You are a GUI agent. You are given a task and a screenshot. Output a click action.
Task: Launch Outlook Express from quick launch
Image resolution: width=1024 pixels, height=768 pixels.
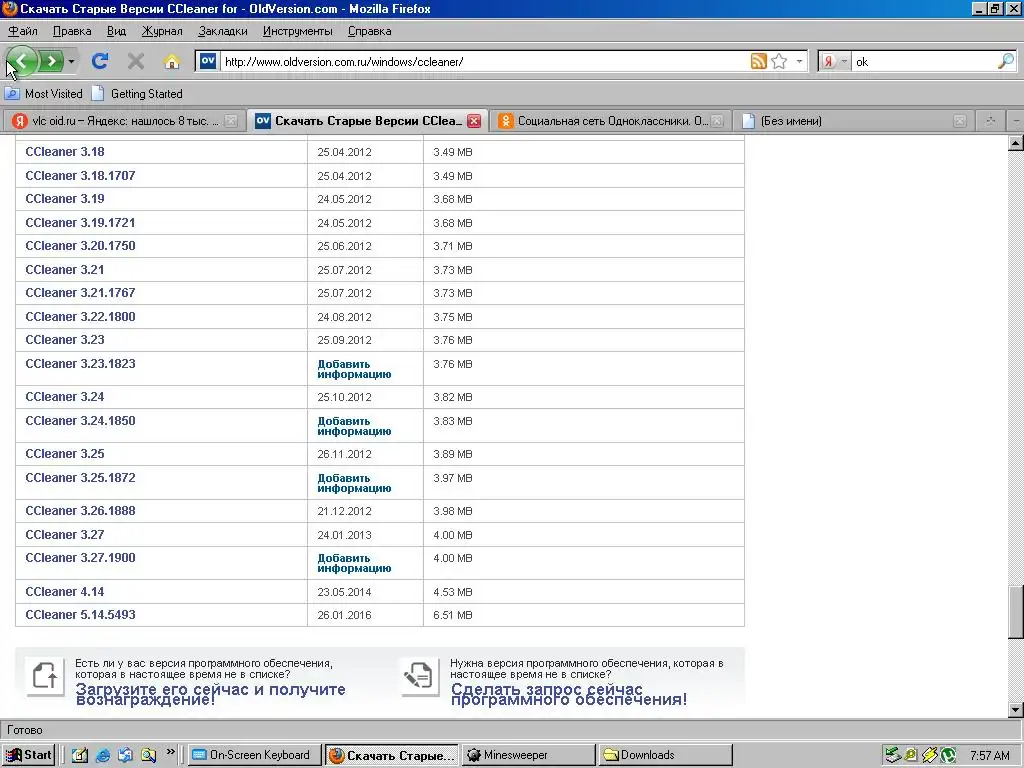click(x=125, y=755)
